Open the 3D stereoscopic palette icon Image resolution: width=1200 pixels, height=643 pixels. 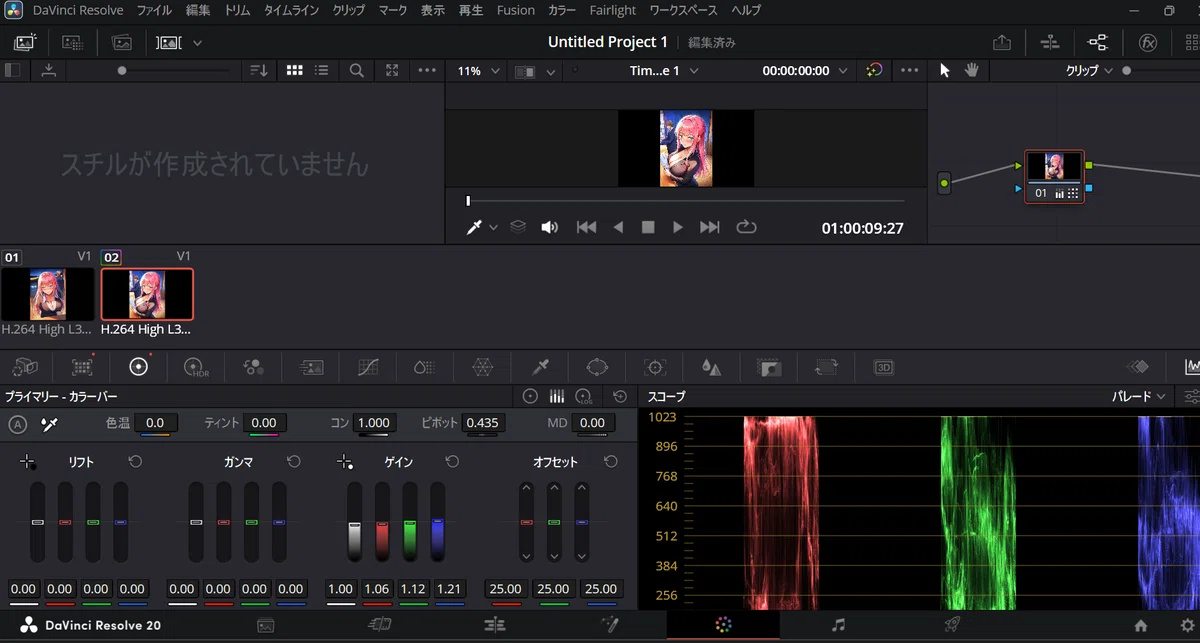click(x=883, y=367)
